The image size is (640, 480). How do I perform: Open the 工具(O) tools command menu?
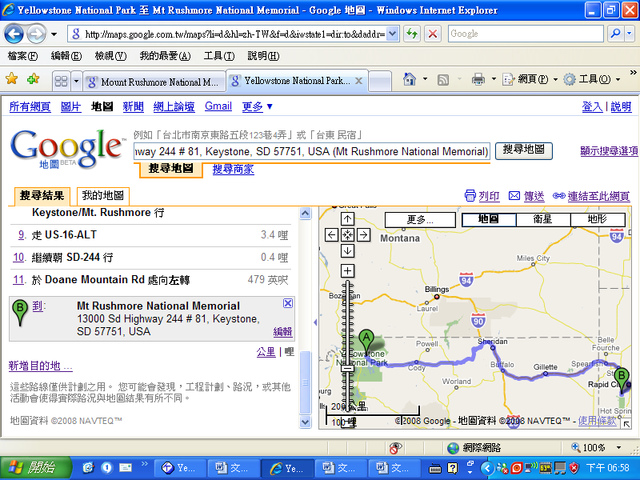coord(591,79)
